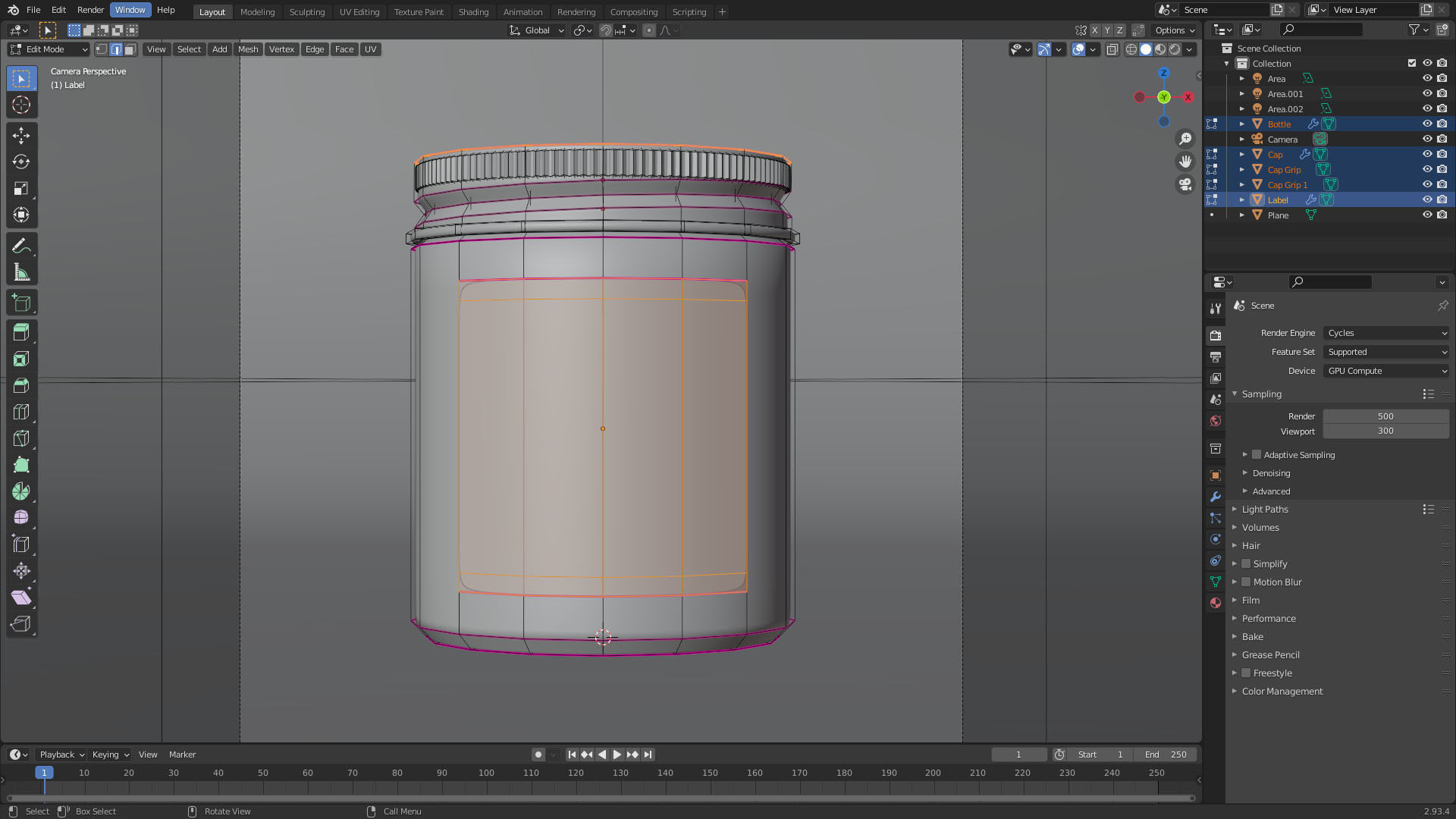Select the Rotate tool
Viewport: 1456px width, 819px height.
(21, 162)
